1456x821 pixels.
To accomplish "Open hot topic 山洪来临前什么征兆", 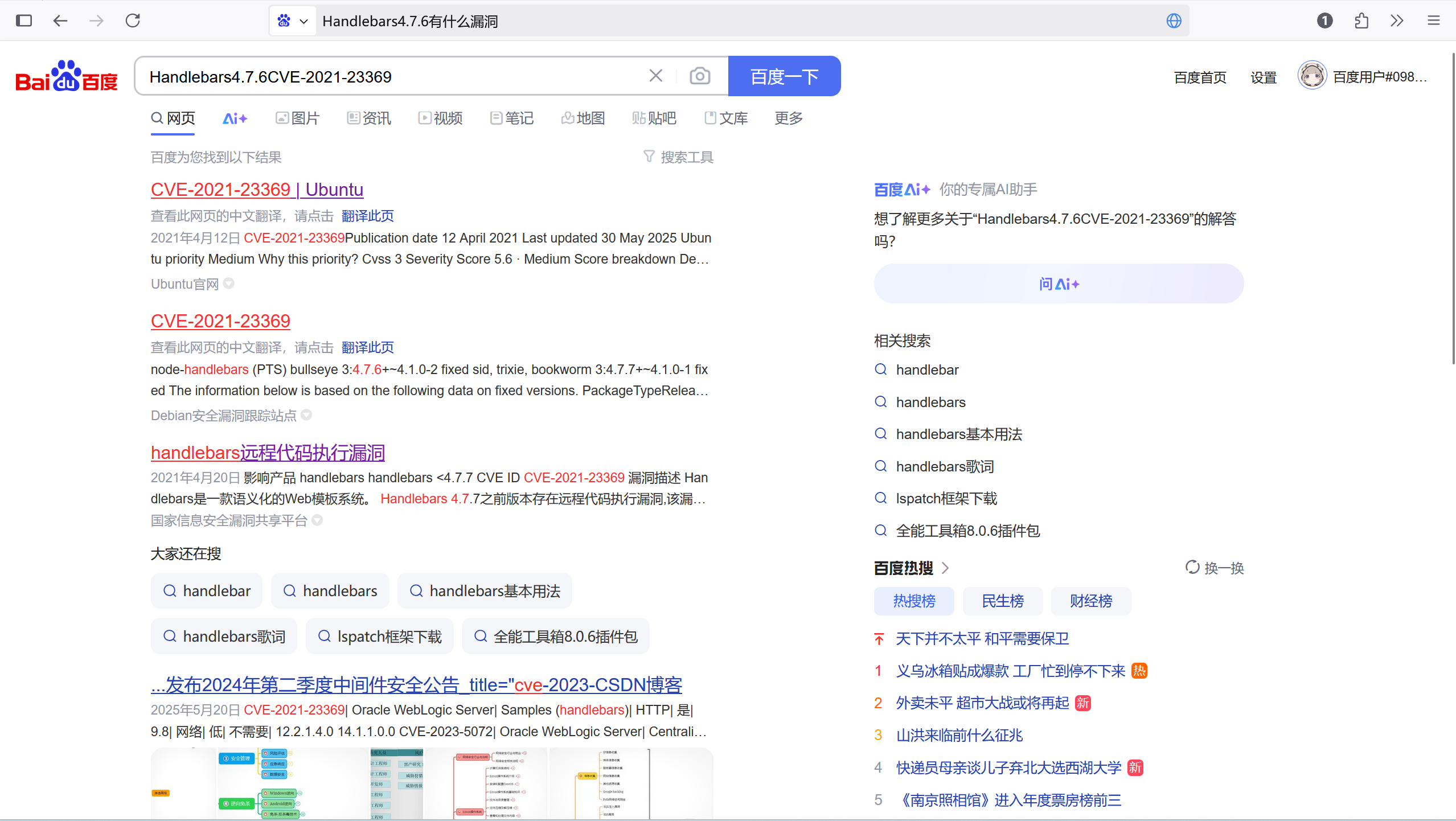I will (x=959, y=735).
